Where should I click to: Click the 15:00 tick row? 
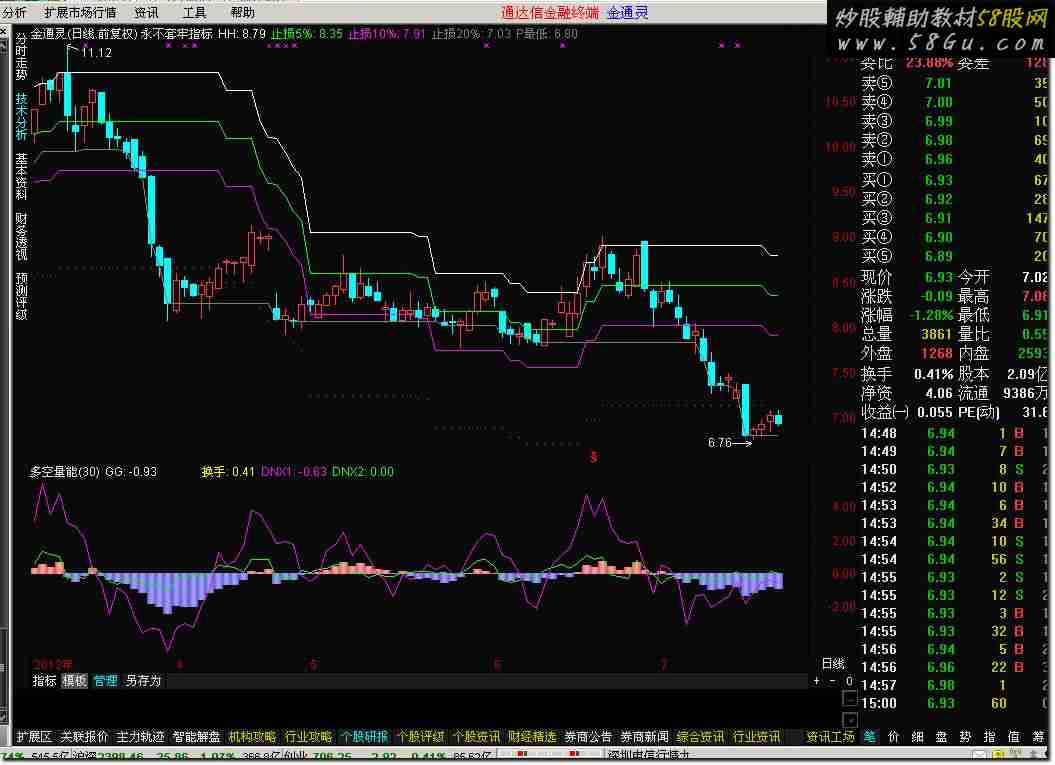(x=953, y=703)
